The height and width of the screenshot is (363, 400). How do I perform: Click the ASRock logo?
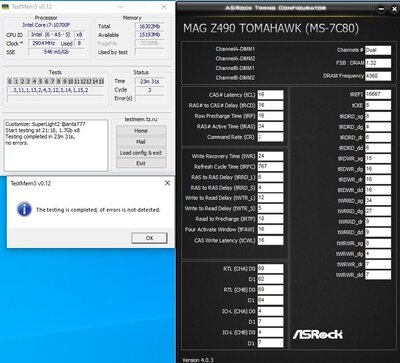click(318, 334)
